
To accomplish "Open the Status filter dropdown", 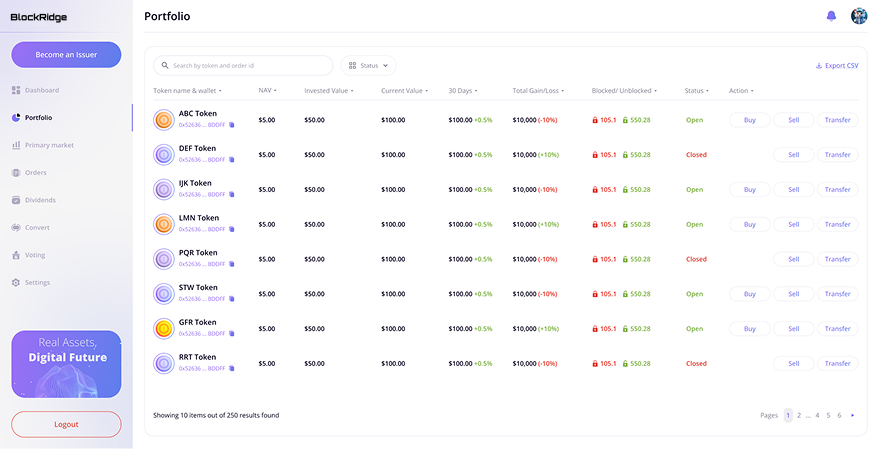I will click(x=368, y=66).
